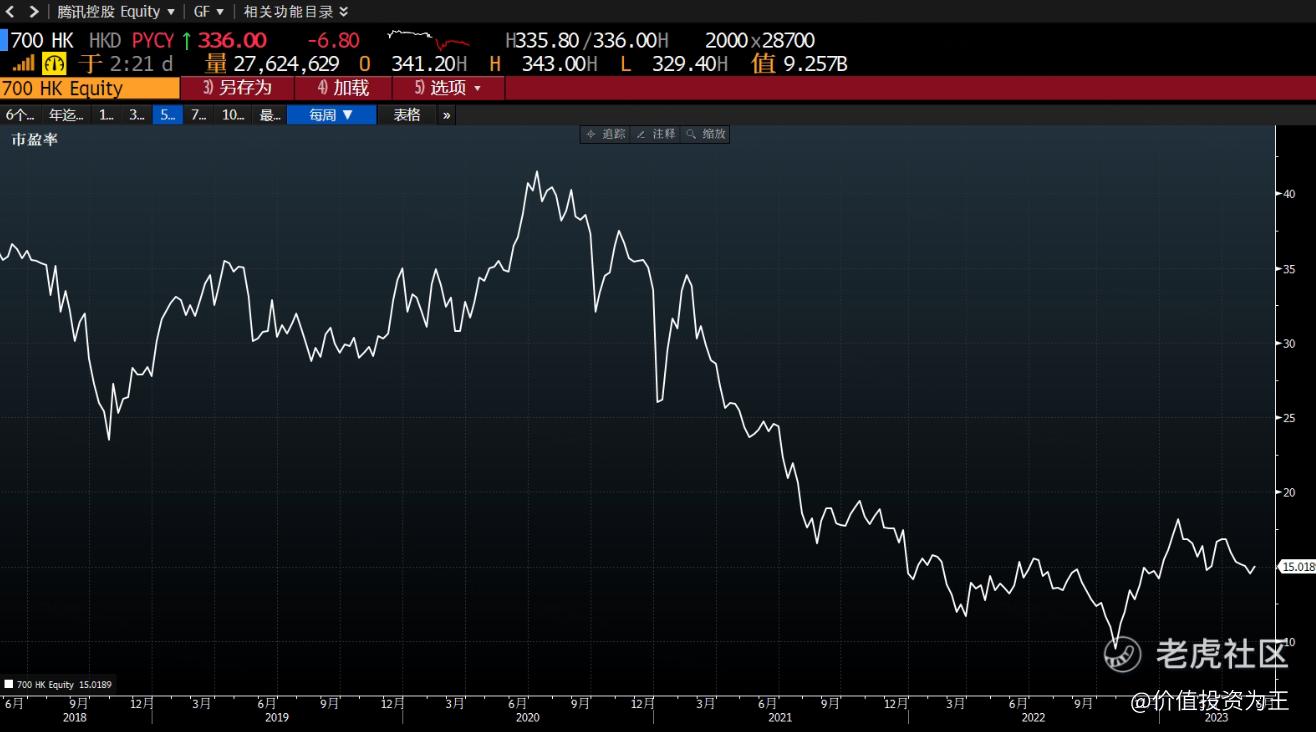
Task: Click the 2023 year label on the time axis
Action: pos(1217,717)
